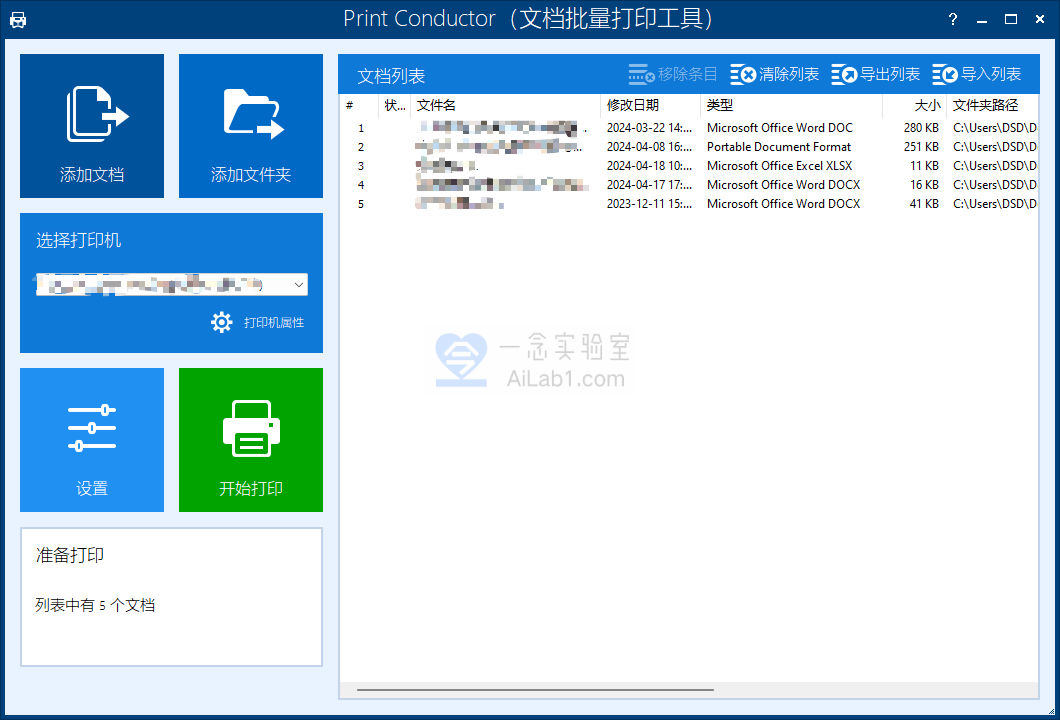Click the printer icon in the title bar
Viewport: 1060px width, 720px height.
[20, 19]
